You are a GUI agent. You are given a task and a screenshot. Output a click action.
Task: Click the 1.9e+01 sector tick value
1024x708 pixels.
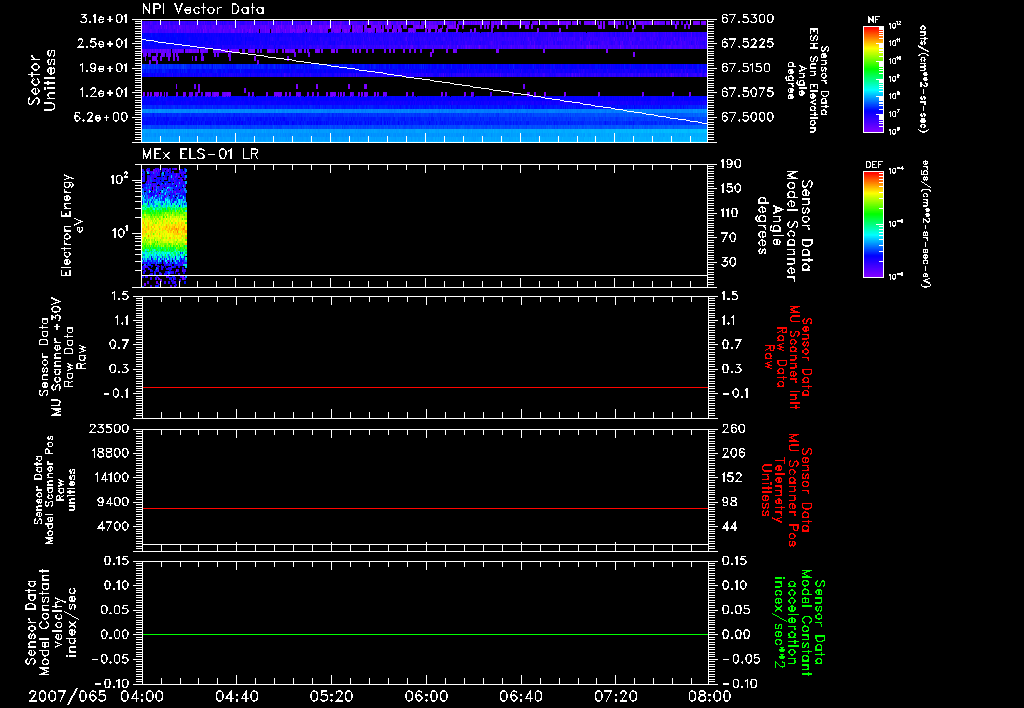click(x=104, y=68)
